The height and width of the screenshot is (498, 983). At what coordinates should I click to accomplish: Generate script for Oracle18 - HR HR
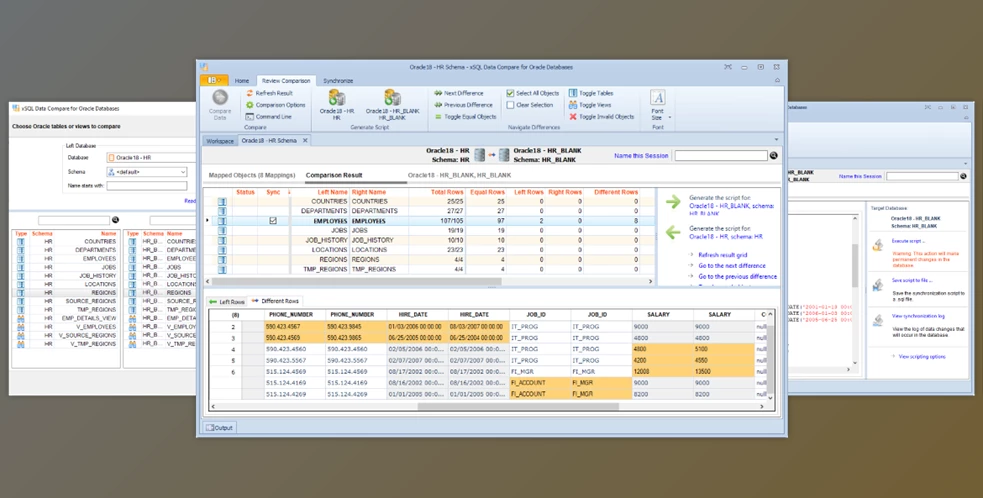pos(337,104)
